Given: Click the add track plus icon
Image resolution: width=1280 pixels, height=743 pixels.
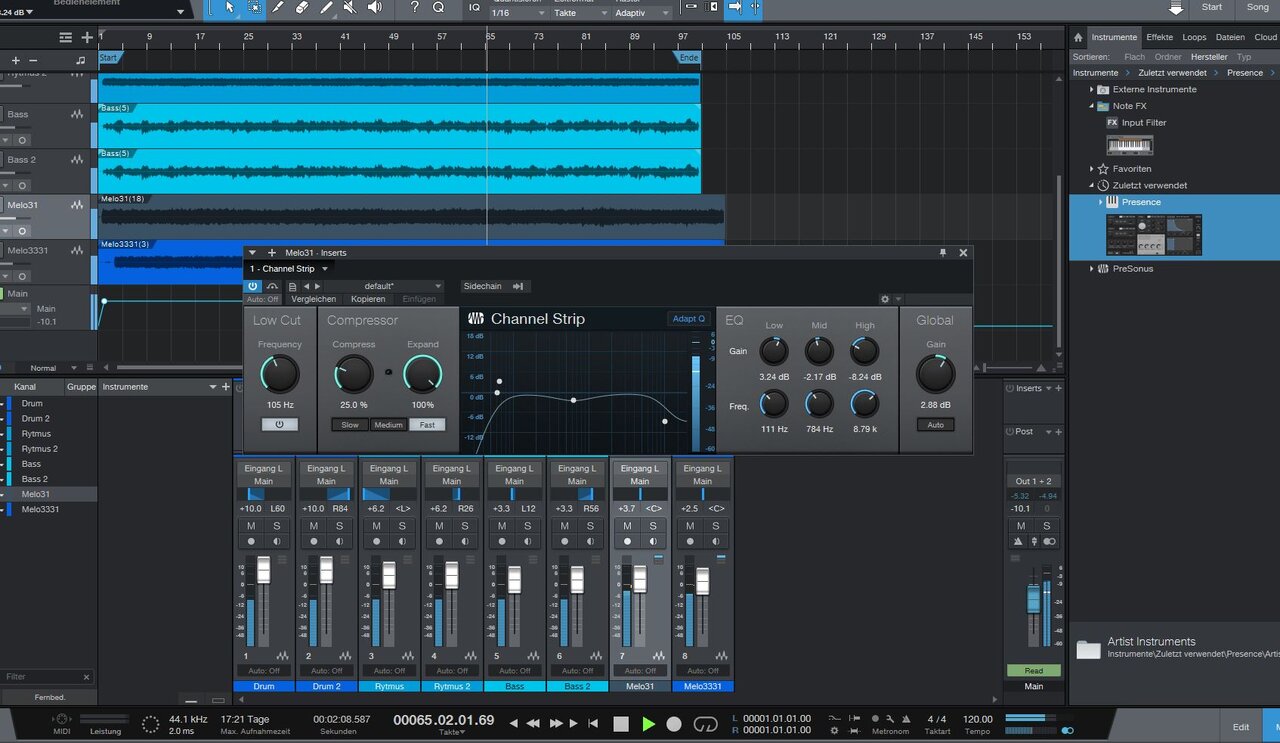Looking at the screenshot, I should coord(87,37).
